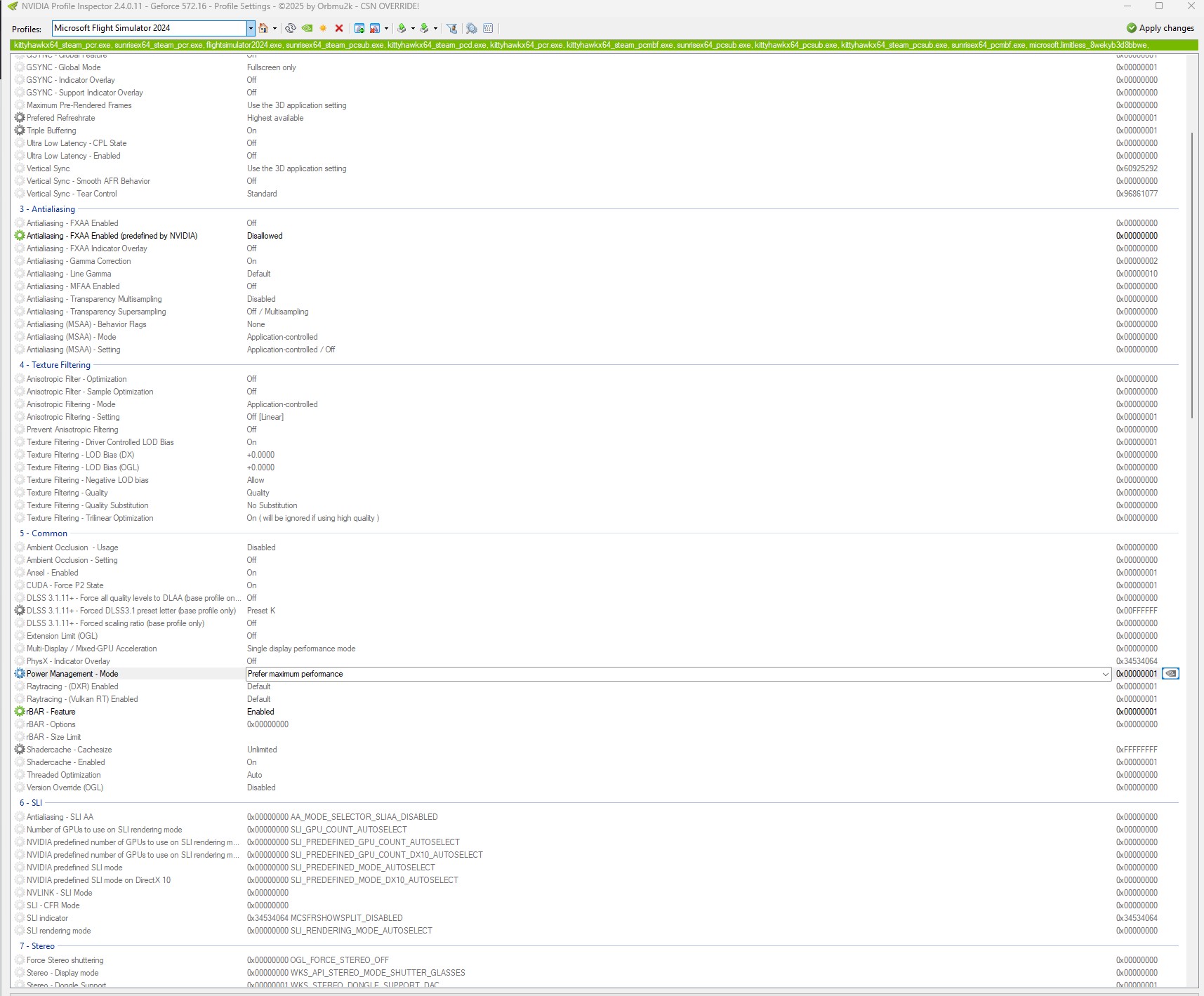The width and height of the screenshot is (1204, 996).
Task: Click the filter customized settings icon
Action: (452, 28)
